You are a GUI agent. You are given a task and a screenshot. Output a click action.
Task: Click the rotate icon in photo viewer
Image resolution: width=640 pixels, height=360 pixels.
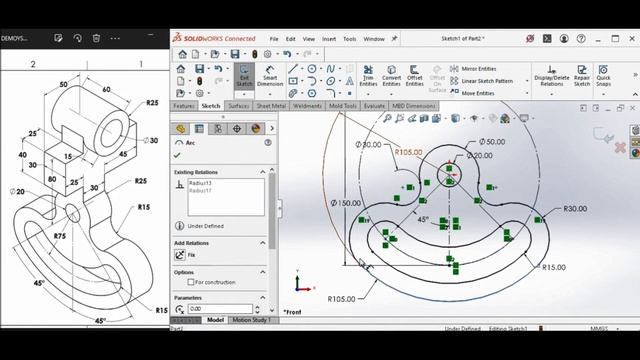pyautogui.click(x=77, y=38)
